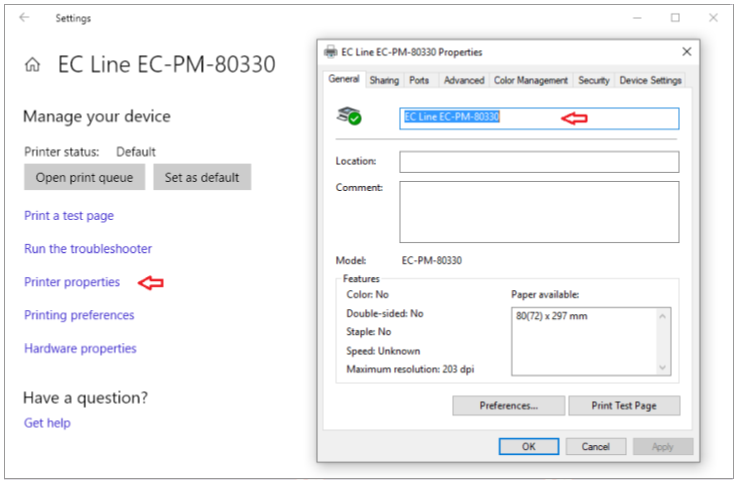740x484 pixels.
Task: Click the printer status icon with green check
Action: coord(349,116)
